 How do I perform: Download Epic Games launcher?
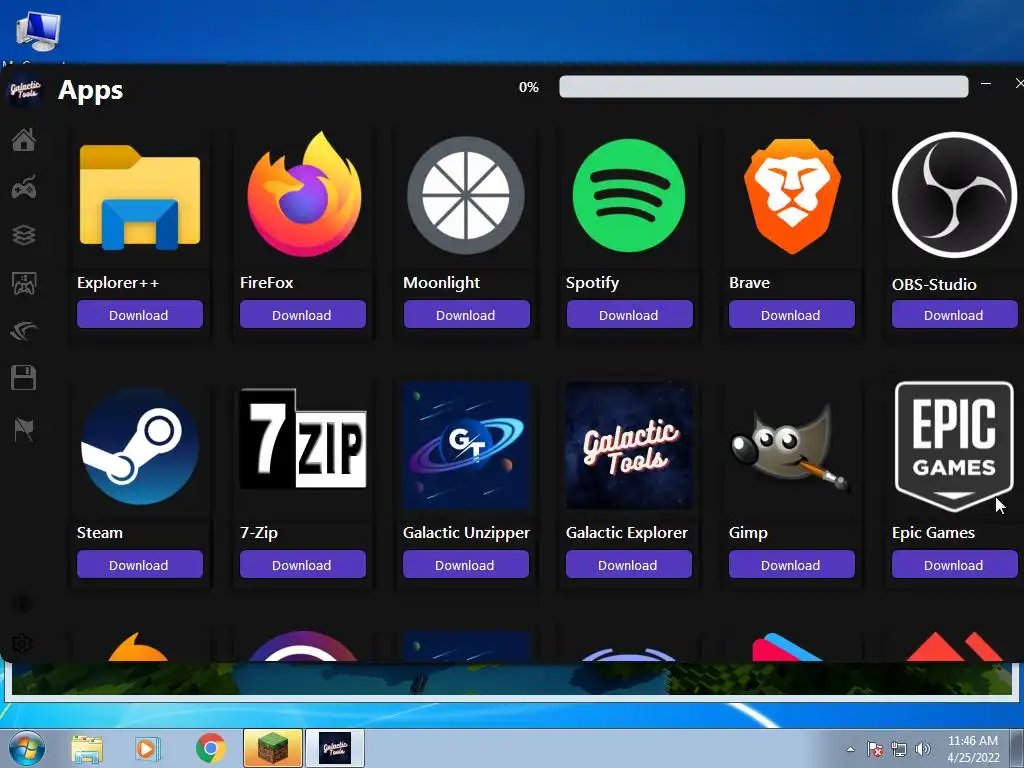(955, 564)
